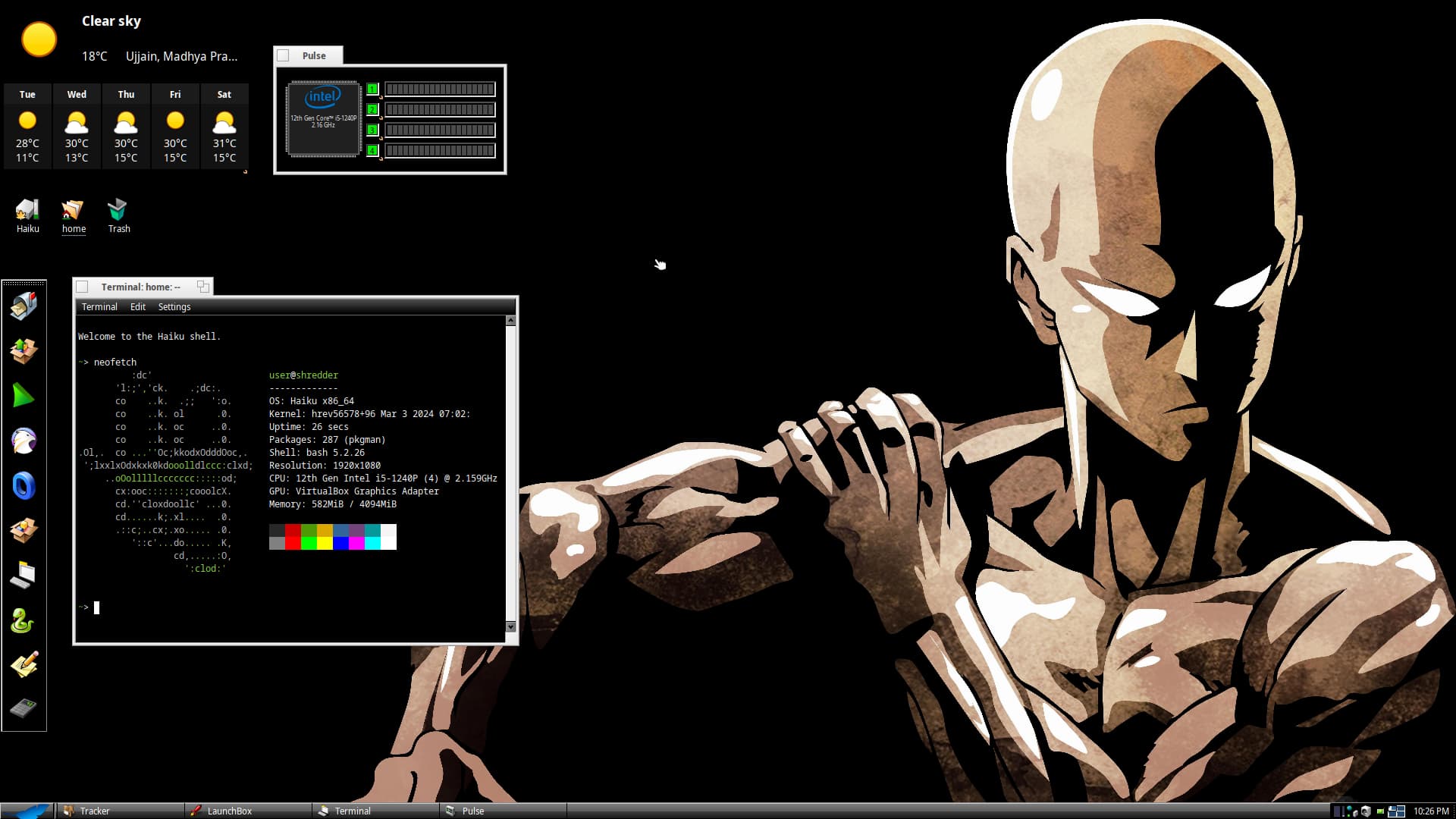Expand the Terminal menu in Terminal
This screenshot has height=819, width=1456.
point(99,307)
